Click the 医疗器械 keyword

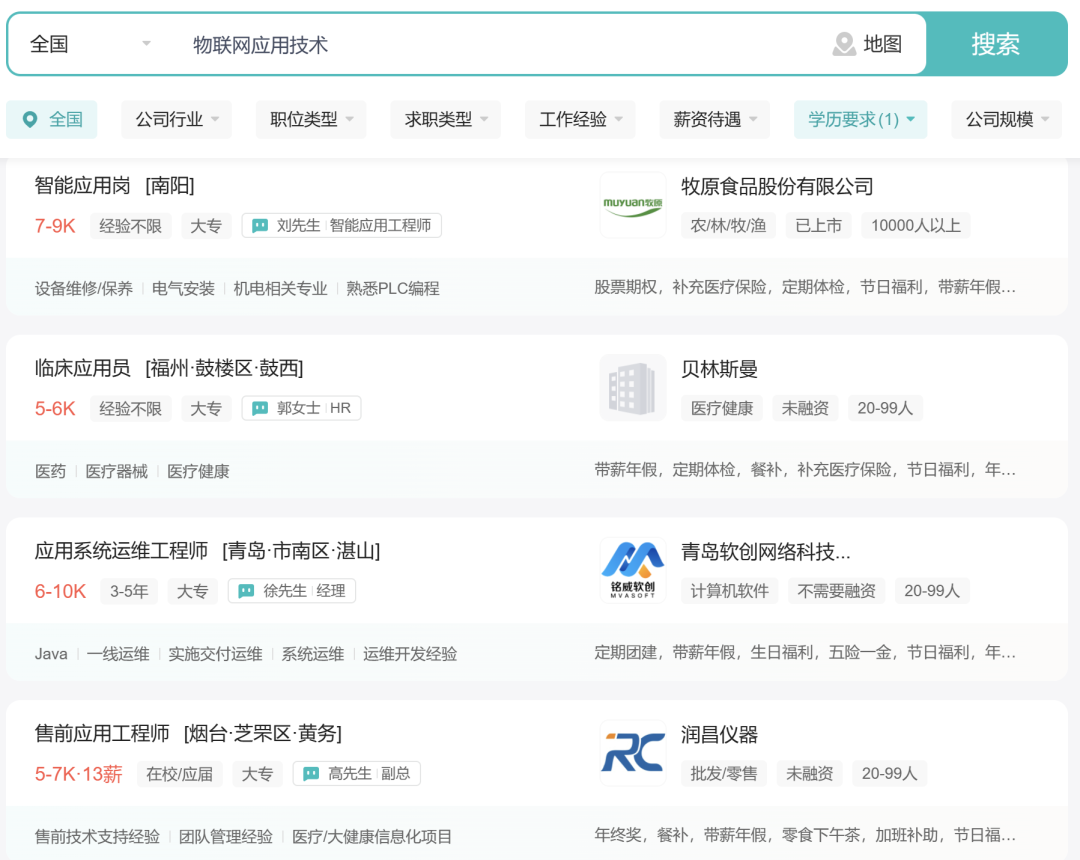point(116,471)
